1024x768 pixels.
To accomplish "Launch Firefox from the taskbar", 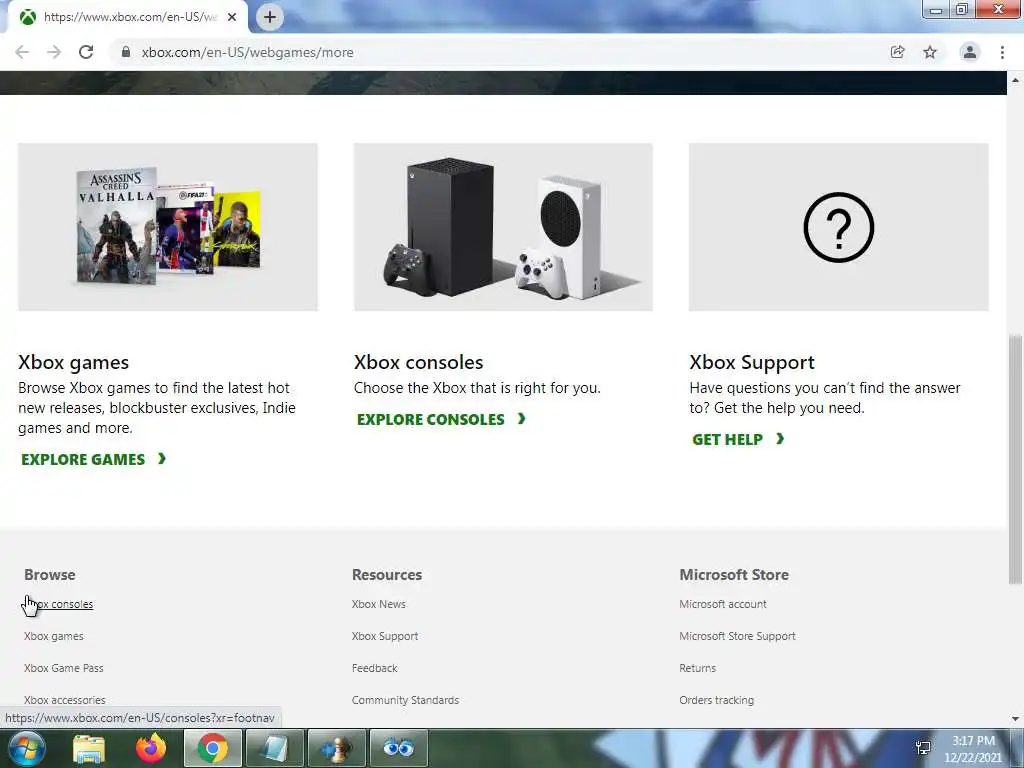I will pos(151,748).
